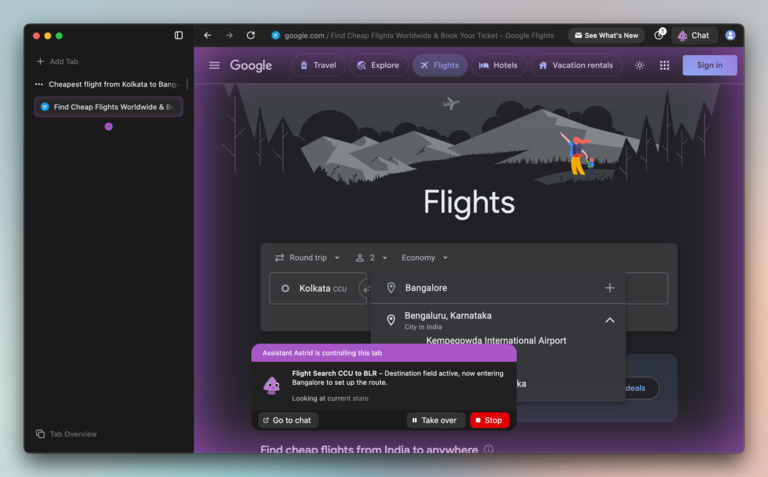Click the plus icon next to Bangalore
The image size is (768, 477).
(x=609, y=288)
